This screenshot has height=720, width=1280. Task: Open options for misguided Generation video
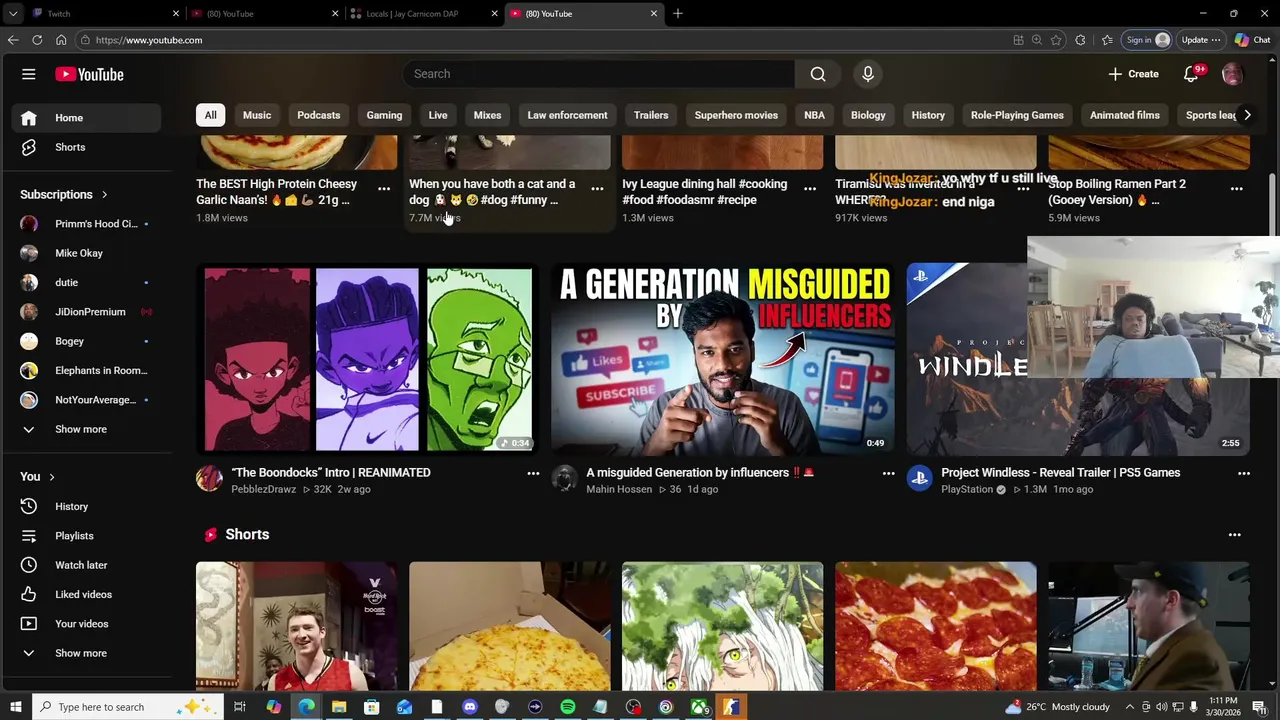point(888,473)
